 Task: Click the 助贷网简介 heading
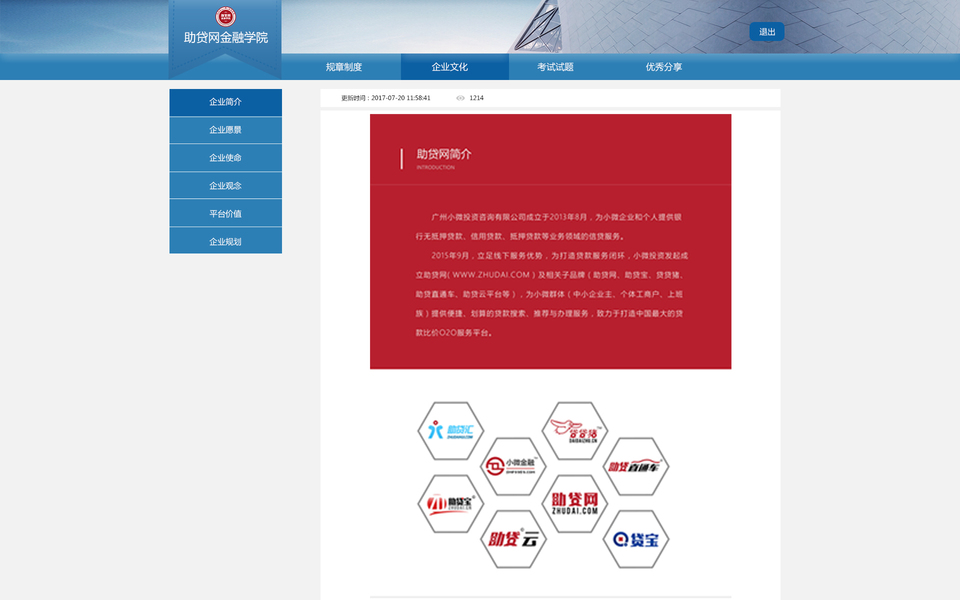[444, 154]
